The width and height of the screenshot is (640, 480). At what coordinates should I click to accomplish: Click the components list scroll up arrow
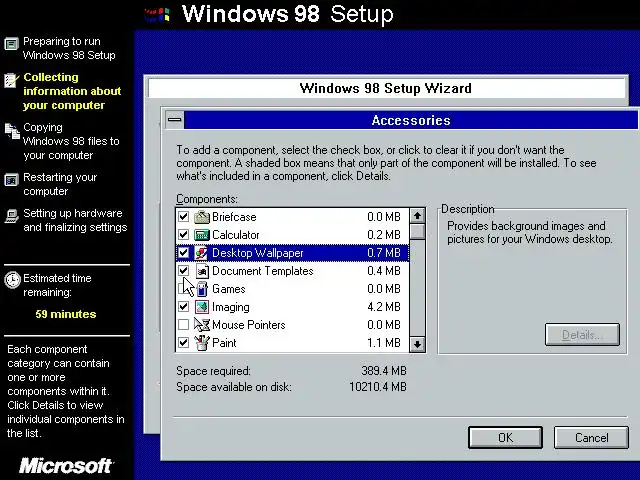[x=417, y=216]
